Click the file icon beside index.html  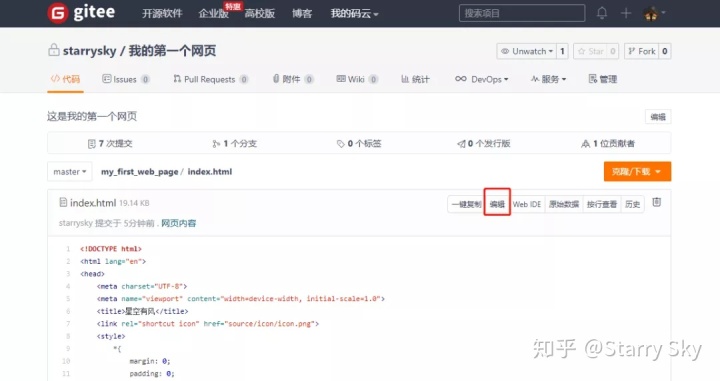[x=63, y=202]
